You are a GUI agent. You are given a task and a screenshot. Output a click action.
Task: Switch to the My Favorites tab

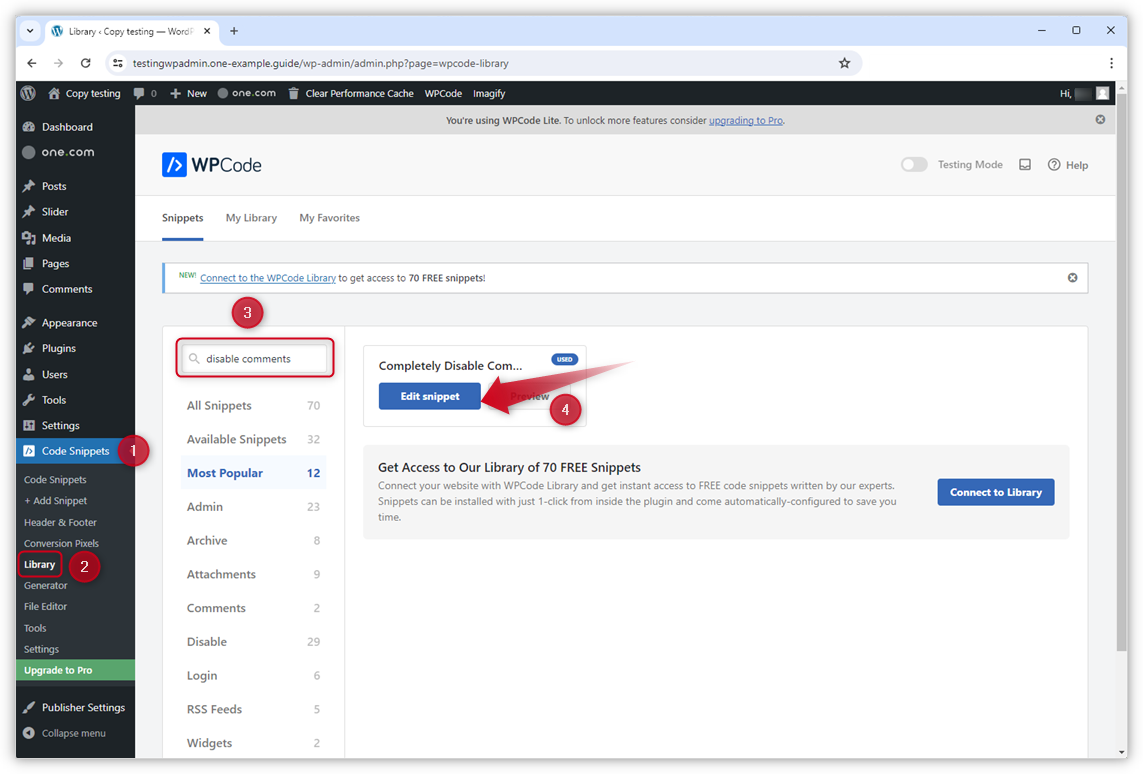click(x=329, y=218)
